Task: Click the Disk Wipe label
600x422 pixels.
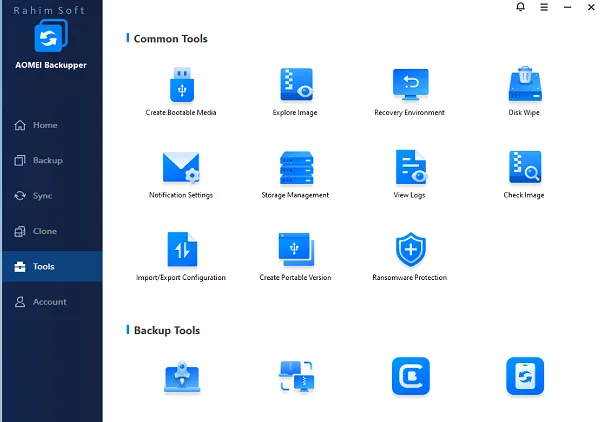Action: 524,112
